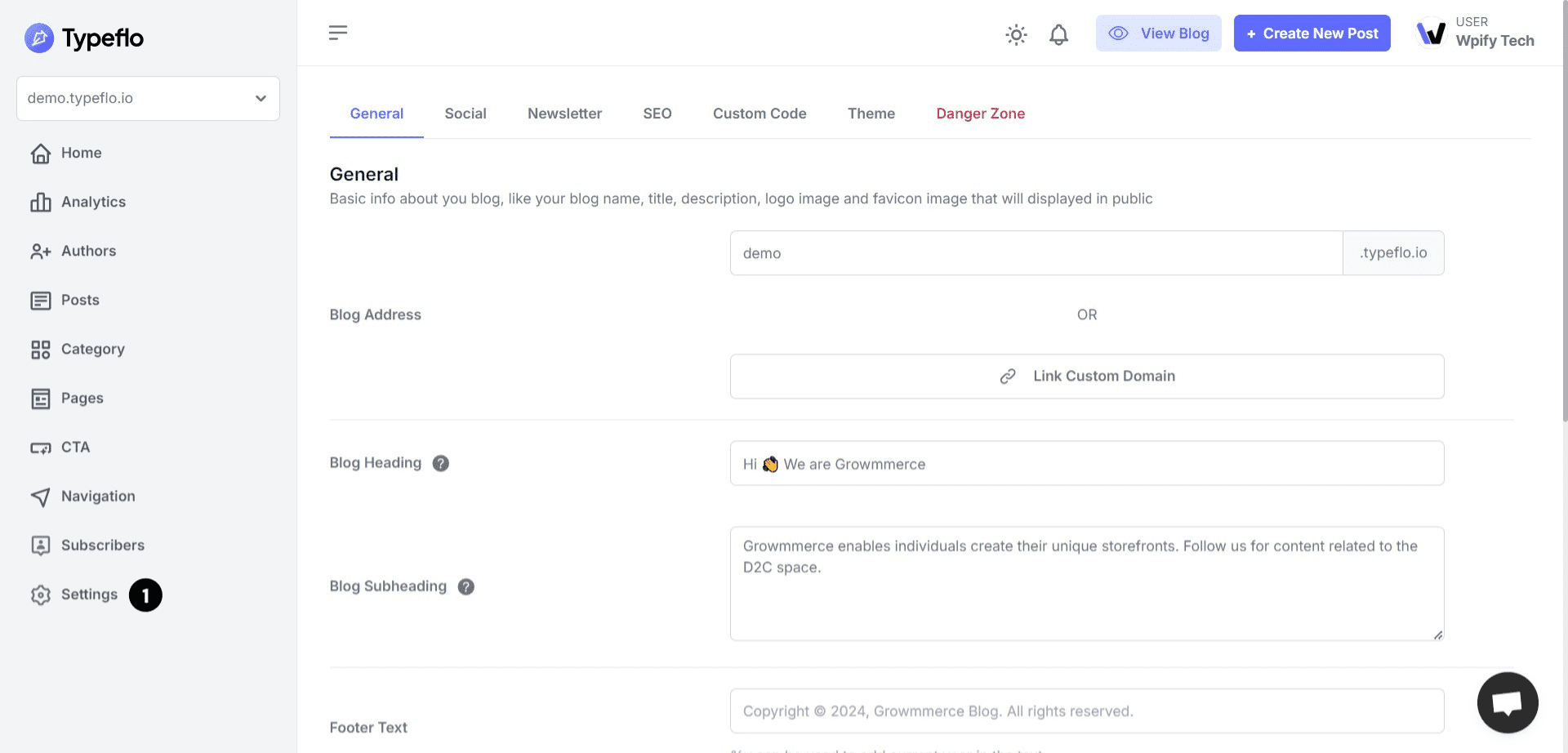Collapse sidebar with hamburger menu icon

pos(338,33)
